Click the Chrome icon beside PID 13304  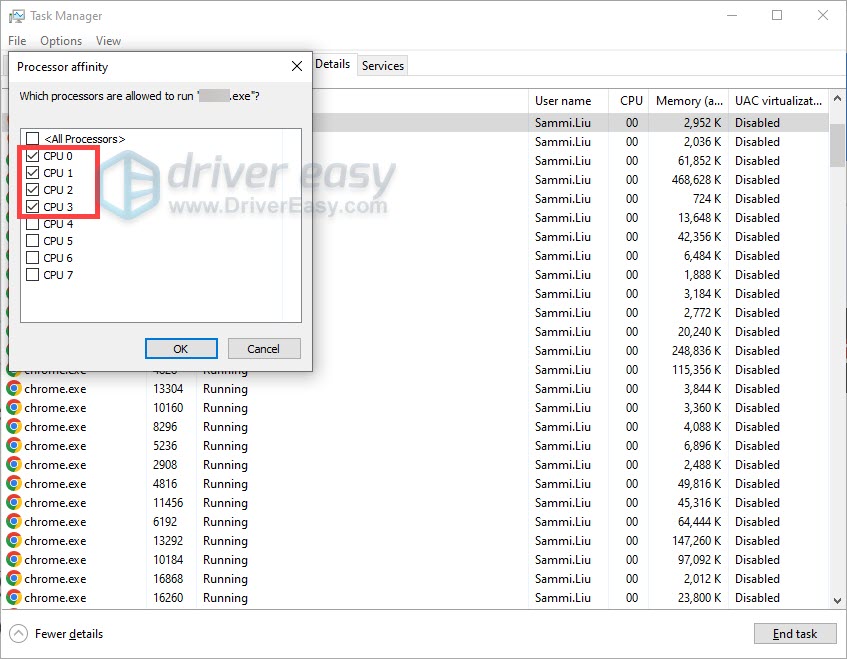(12, 389)
